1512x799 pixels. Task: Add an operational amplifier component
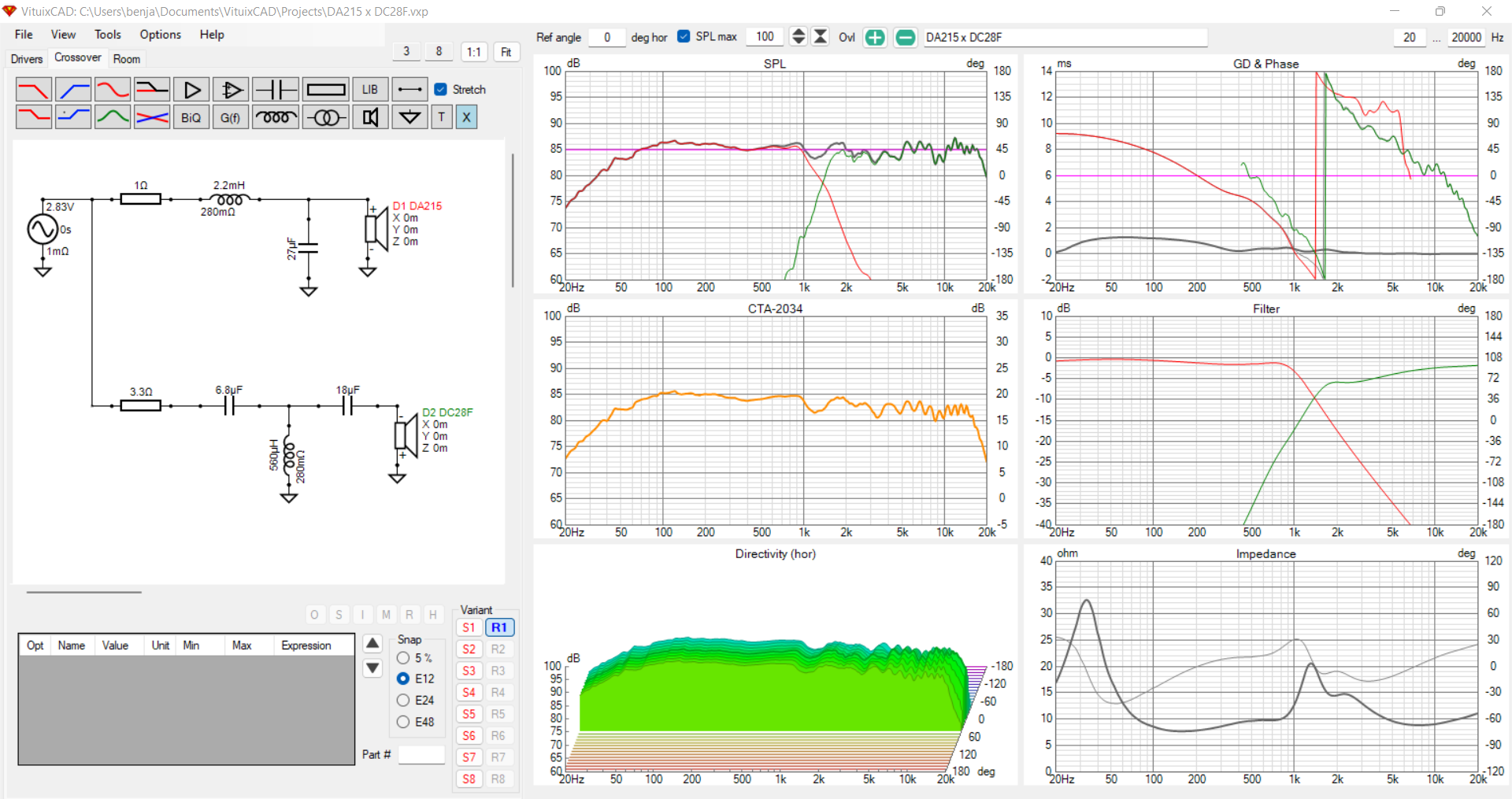(231, 90)
